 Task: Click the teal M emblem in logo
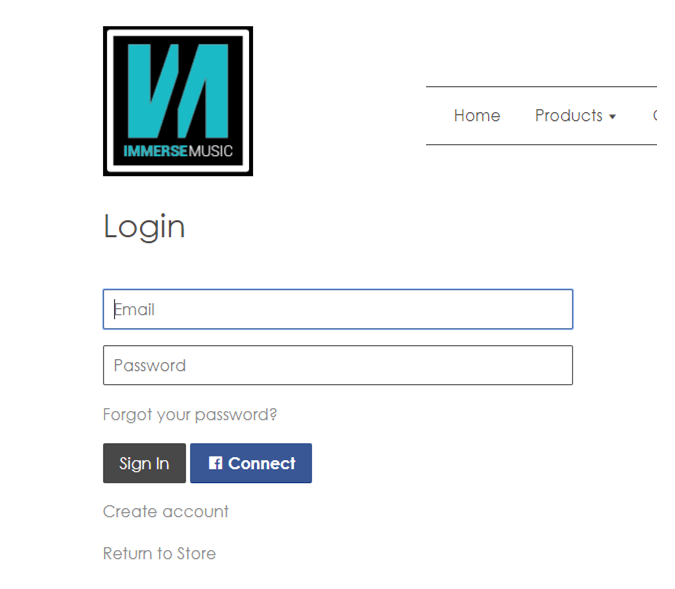click(x=178, y=91)
